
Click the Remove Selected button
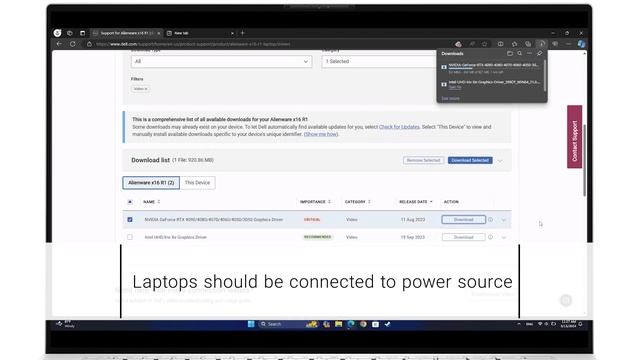click(423, 160)
